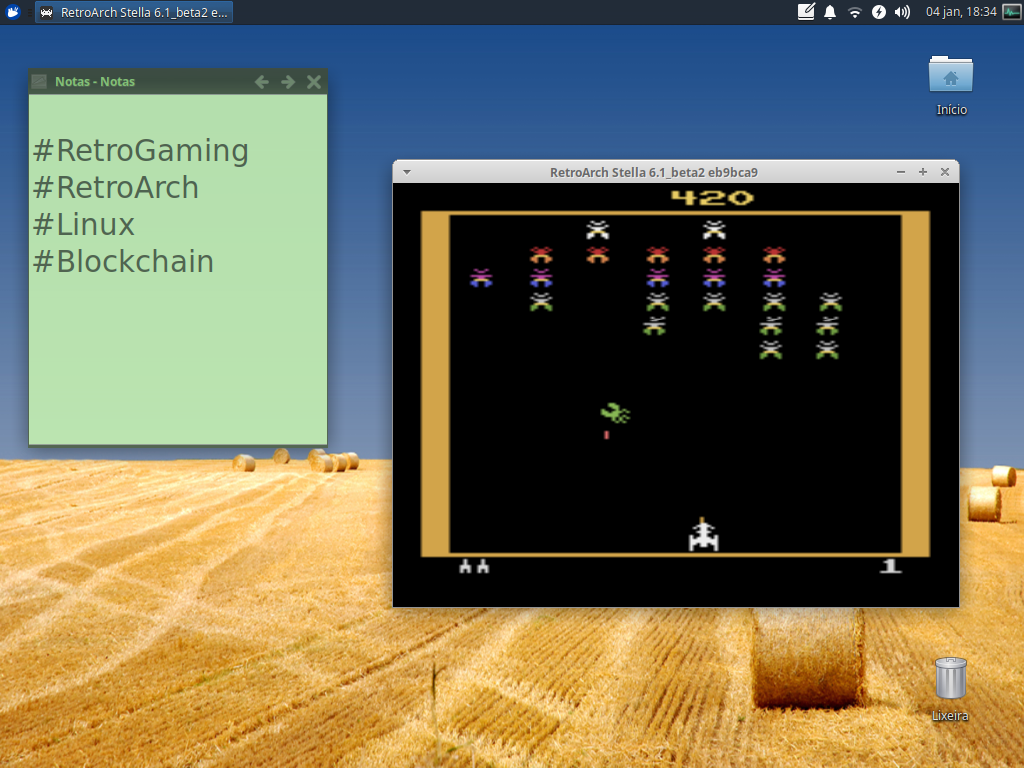Click the notification bell icon
The width and height of the screenshot is (1024, 768).
830,12
